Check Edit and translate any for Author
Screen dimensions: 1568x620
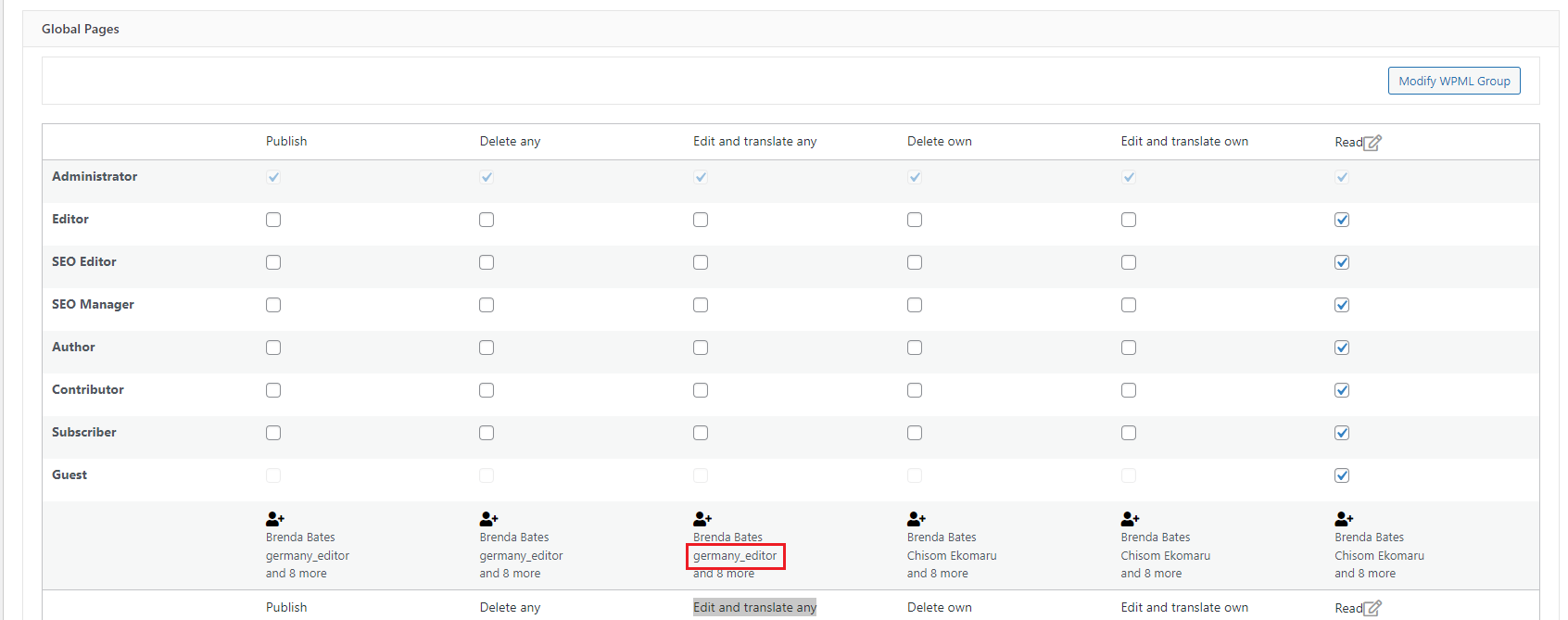coord(701,348)
